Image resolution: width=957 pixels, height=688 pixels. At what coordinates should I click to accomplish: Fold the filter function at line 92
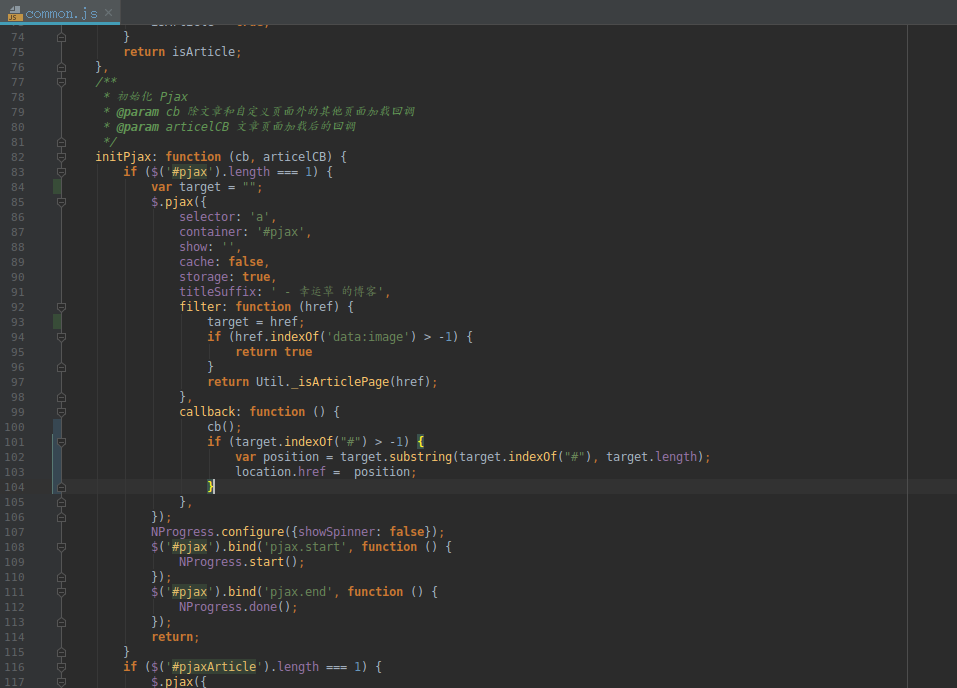click(62, 307)
